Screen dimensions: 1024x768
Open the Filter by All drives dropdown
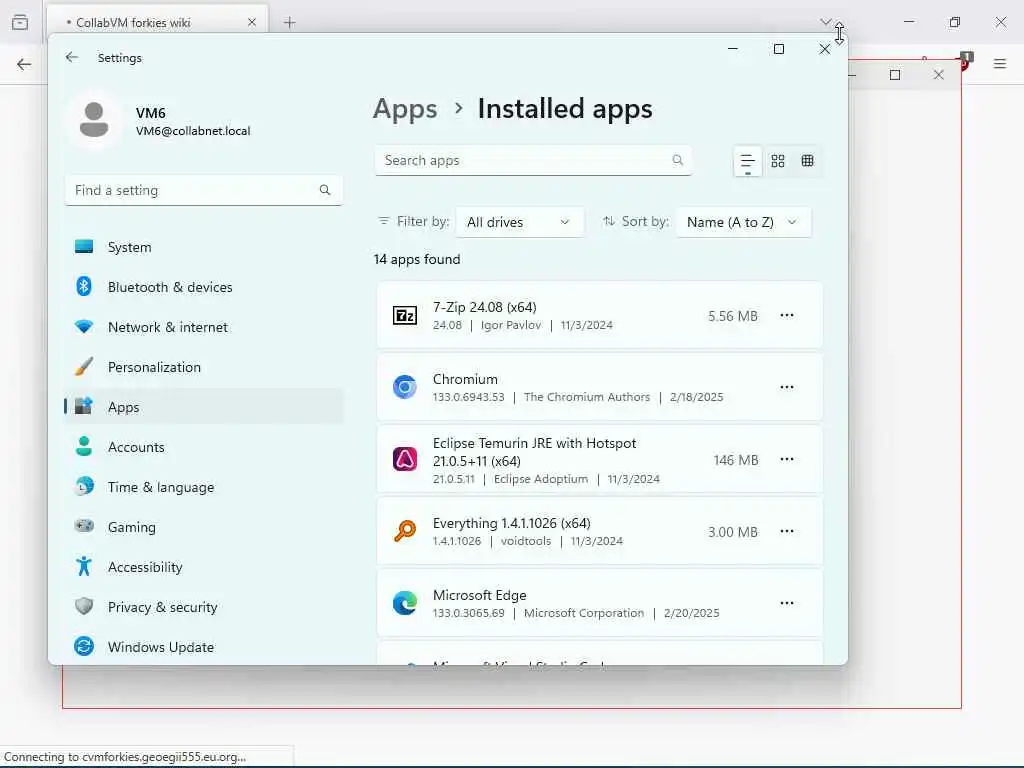(x=519, y=222)
